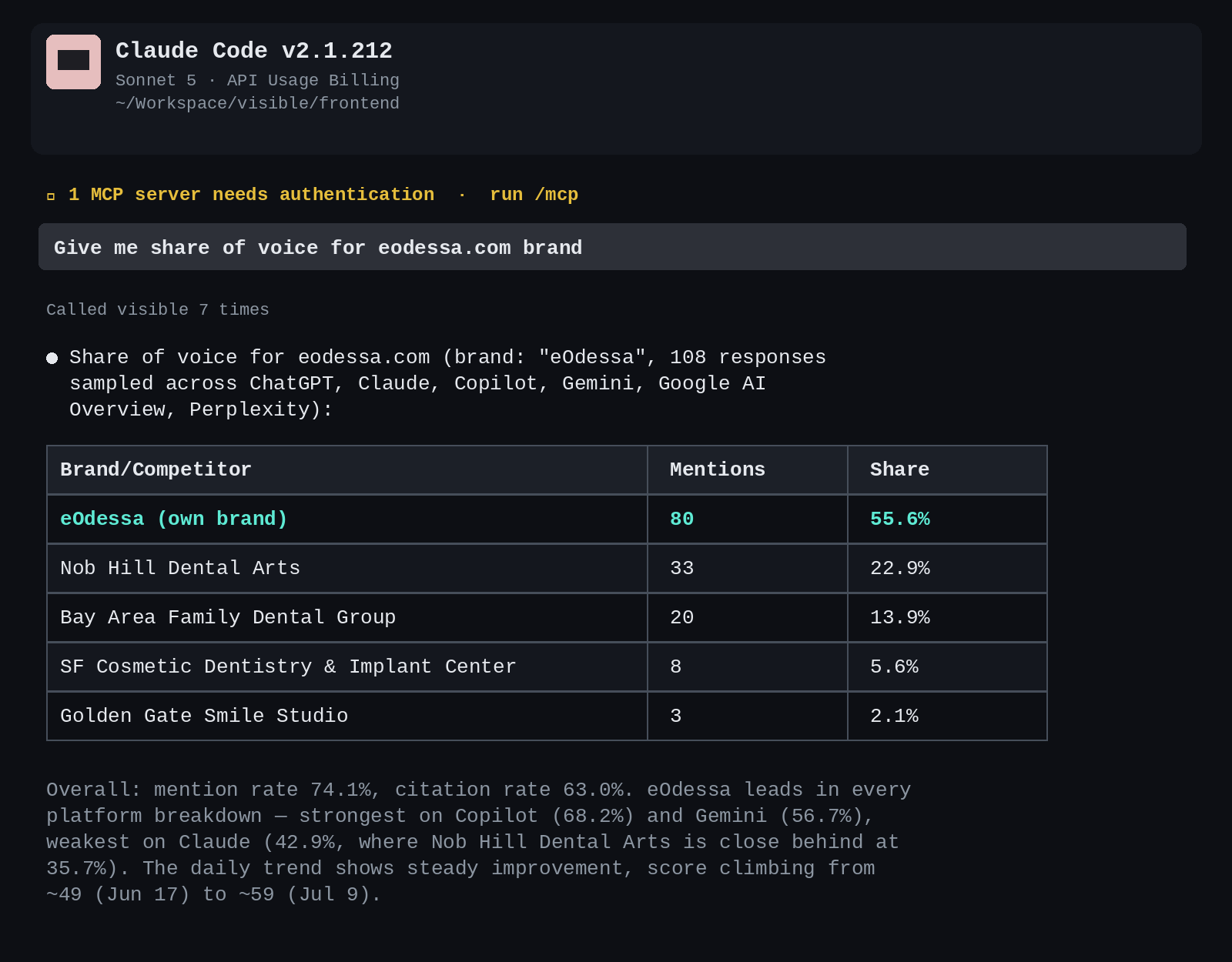Image resolution: width=1232 pixels, height=962 pixels.
Task: Click the Sonnet 5 · API Usage Billing line
Action: coord(257,80)
